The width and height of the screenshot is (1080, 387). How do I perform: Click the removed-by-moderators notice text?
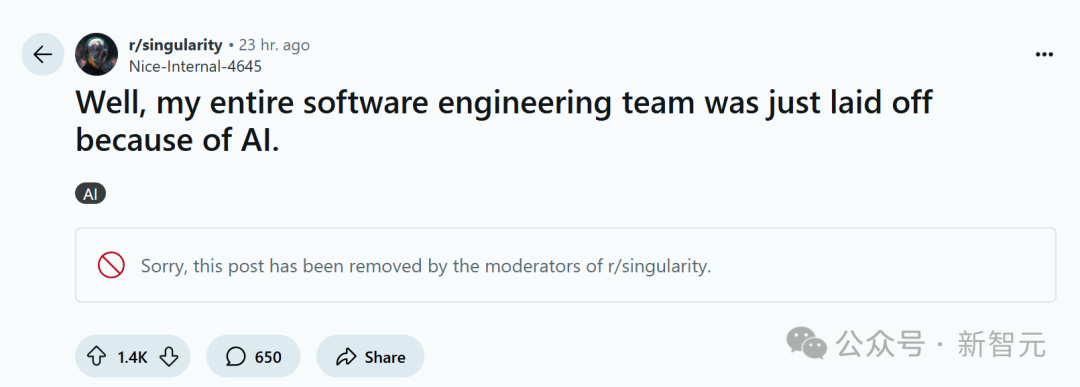(426, 266)
